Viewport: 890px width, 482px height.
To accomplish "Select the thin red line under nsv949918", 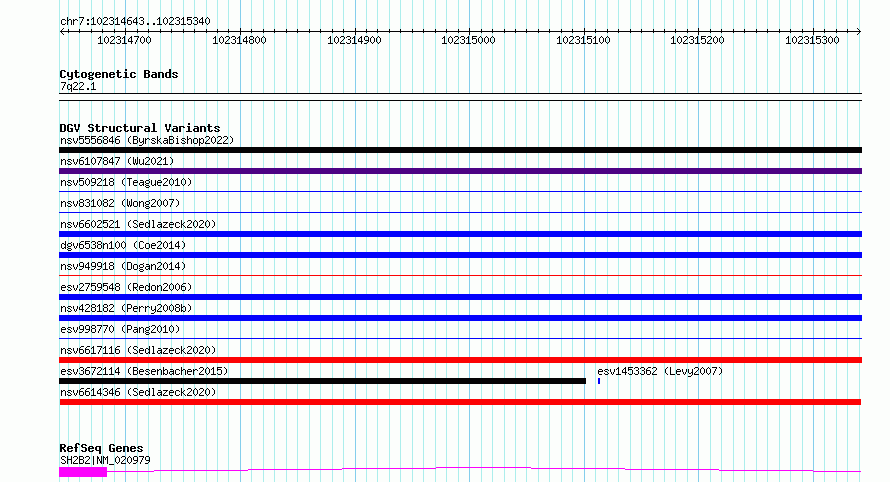I will (x=460, y=276).
